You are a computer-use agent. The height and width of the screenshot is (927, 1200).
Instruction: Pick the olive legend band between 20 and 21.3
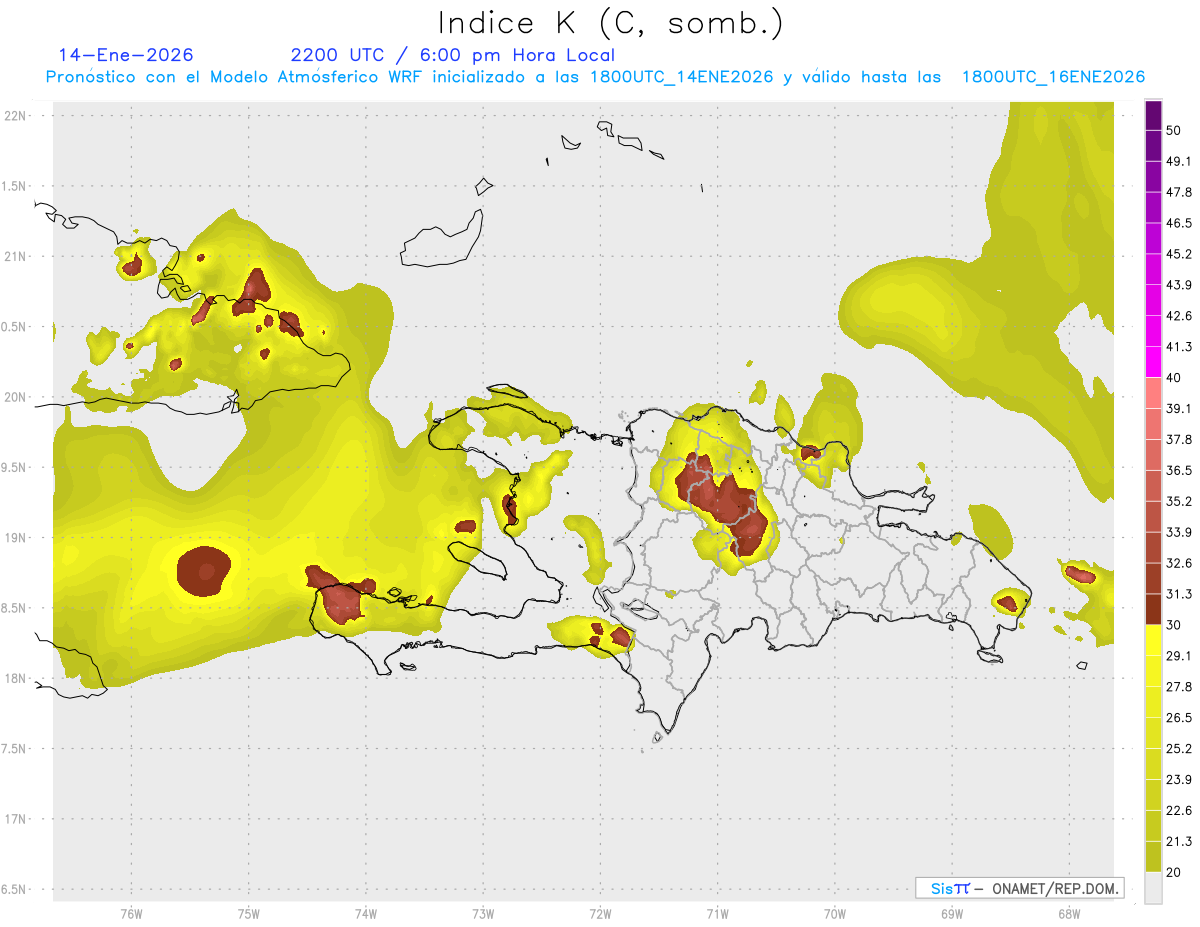tap(1154, 857)
